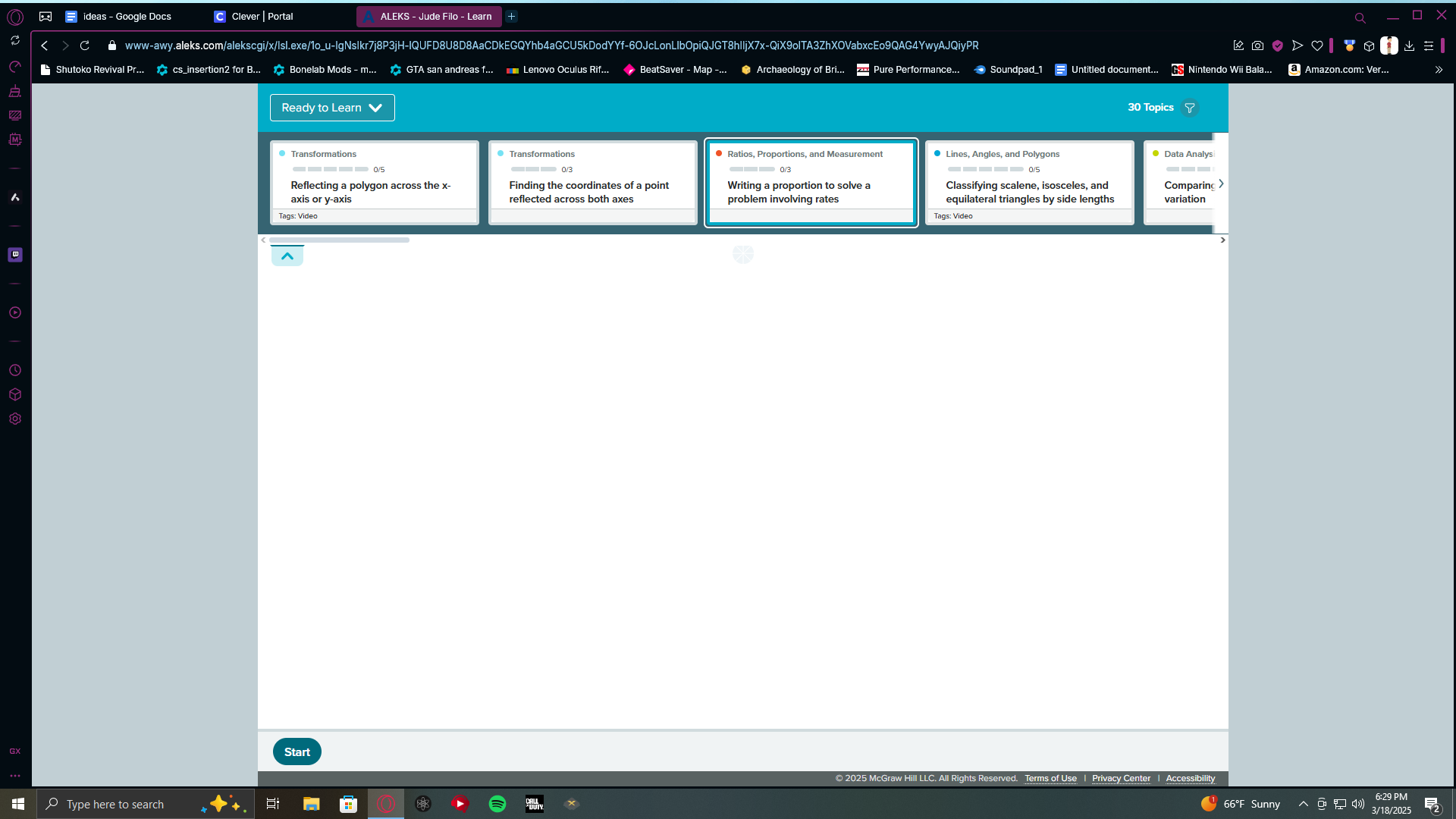Click the topics filter funnel icon
Viewport: 1456px width, 819px height.
[1190, 108]
